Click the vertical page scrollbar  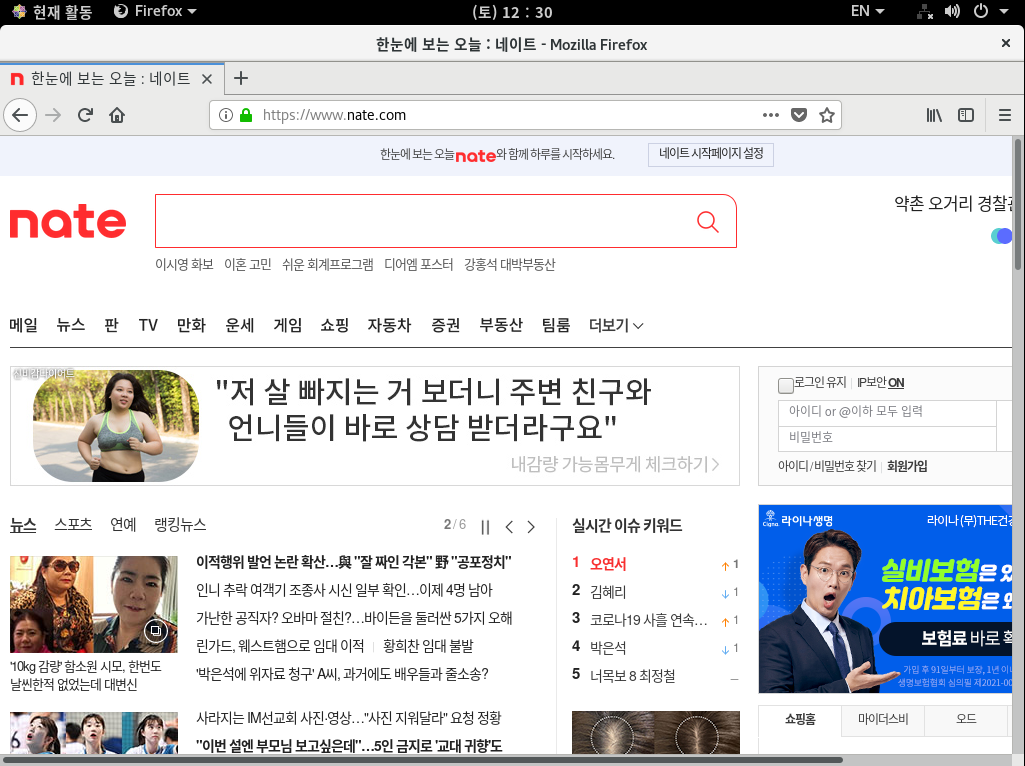tap(1018, 204)
